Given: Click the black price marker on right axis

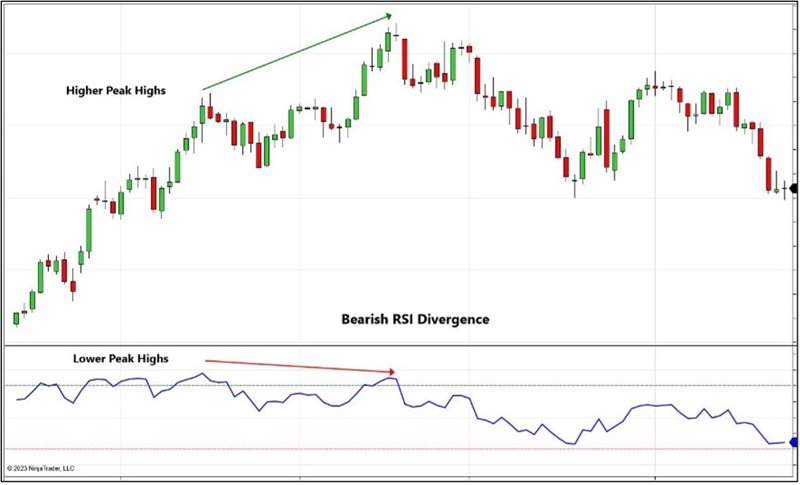Looking at the screenshot, I should [794, 189].
